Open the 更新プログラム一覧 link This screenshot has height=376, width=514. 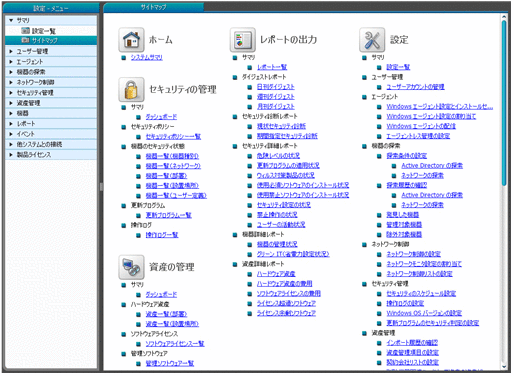pos(169,215)
